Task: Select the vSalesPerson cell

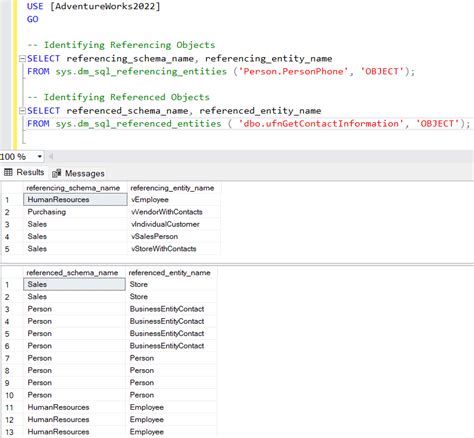Action: click(174, 237)
